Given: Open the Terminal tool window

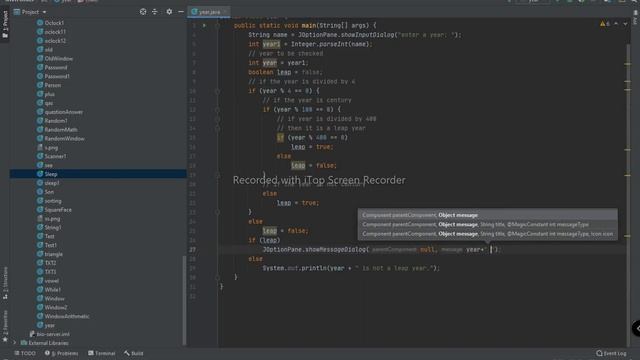Looking at the screenshot, I should [102, 353].
